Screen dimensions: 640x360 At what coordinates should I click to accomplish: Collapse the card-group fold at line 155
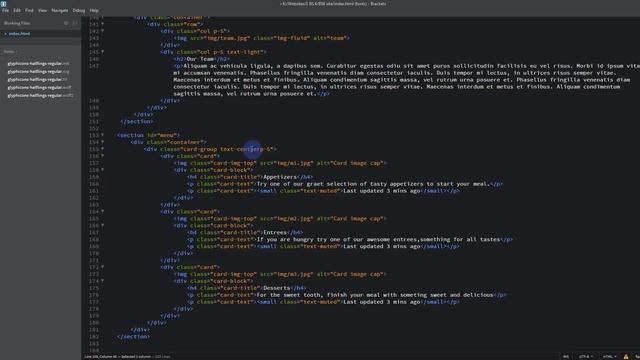coord(102,149)
